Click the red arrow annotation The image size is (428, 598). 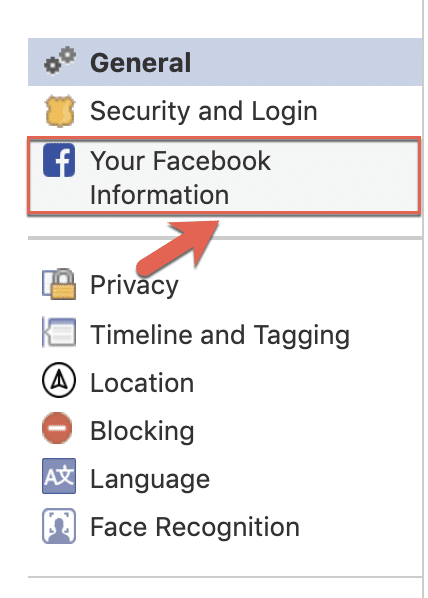(x=179, y=248)
